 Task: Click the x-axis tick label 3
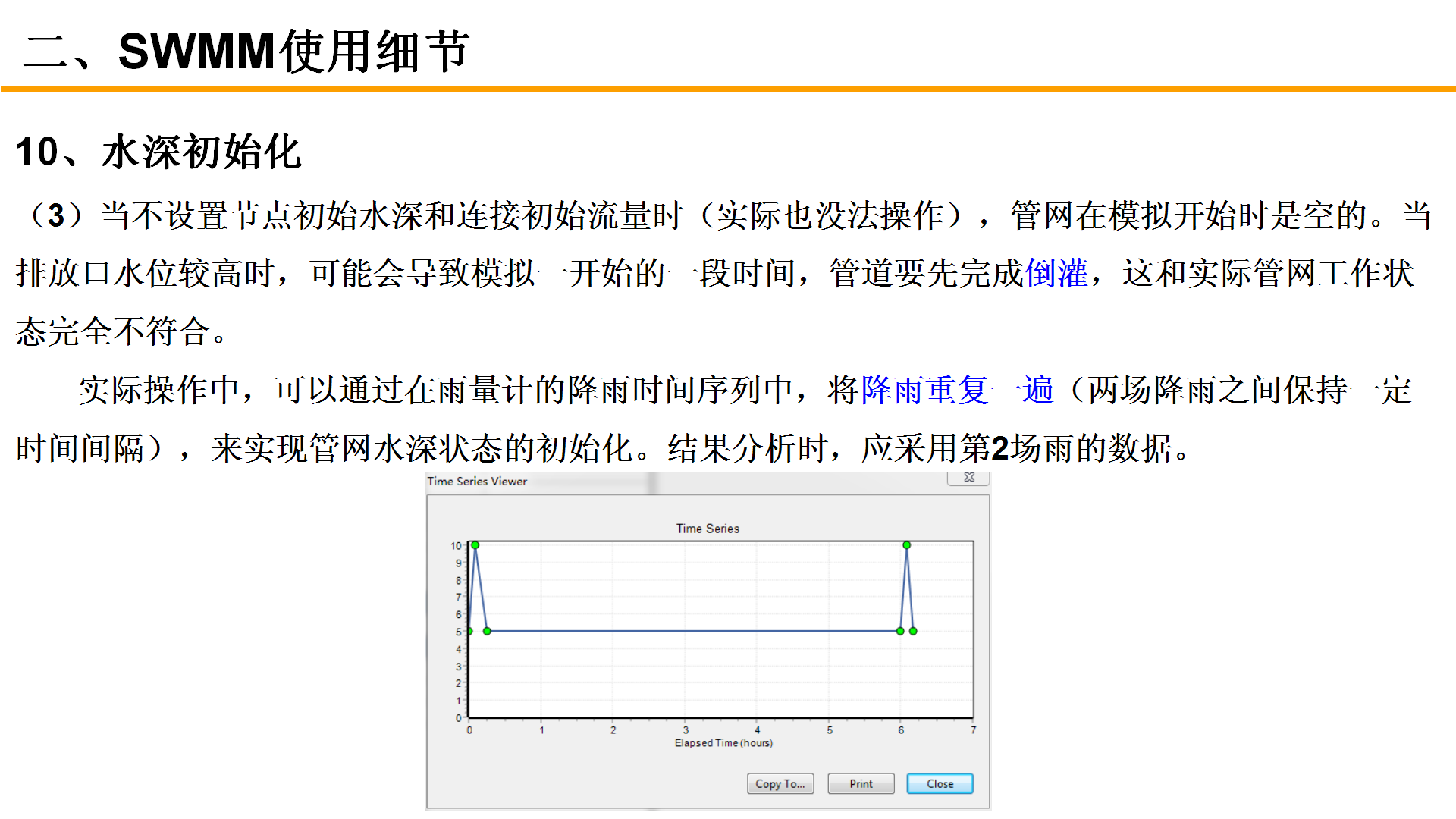[x=686, y=730]
